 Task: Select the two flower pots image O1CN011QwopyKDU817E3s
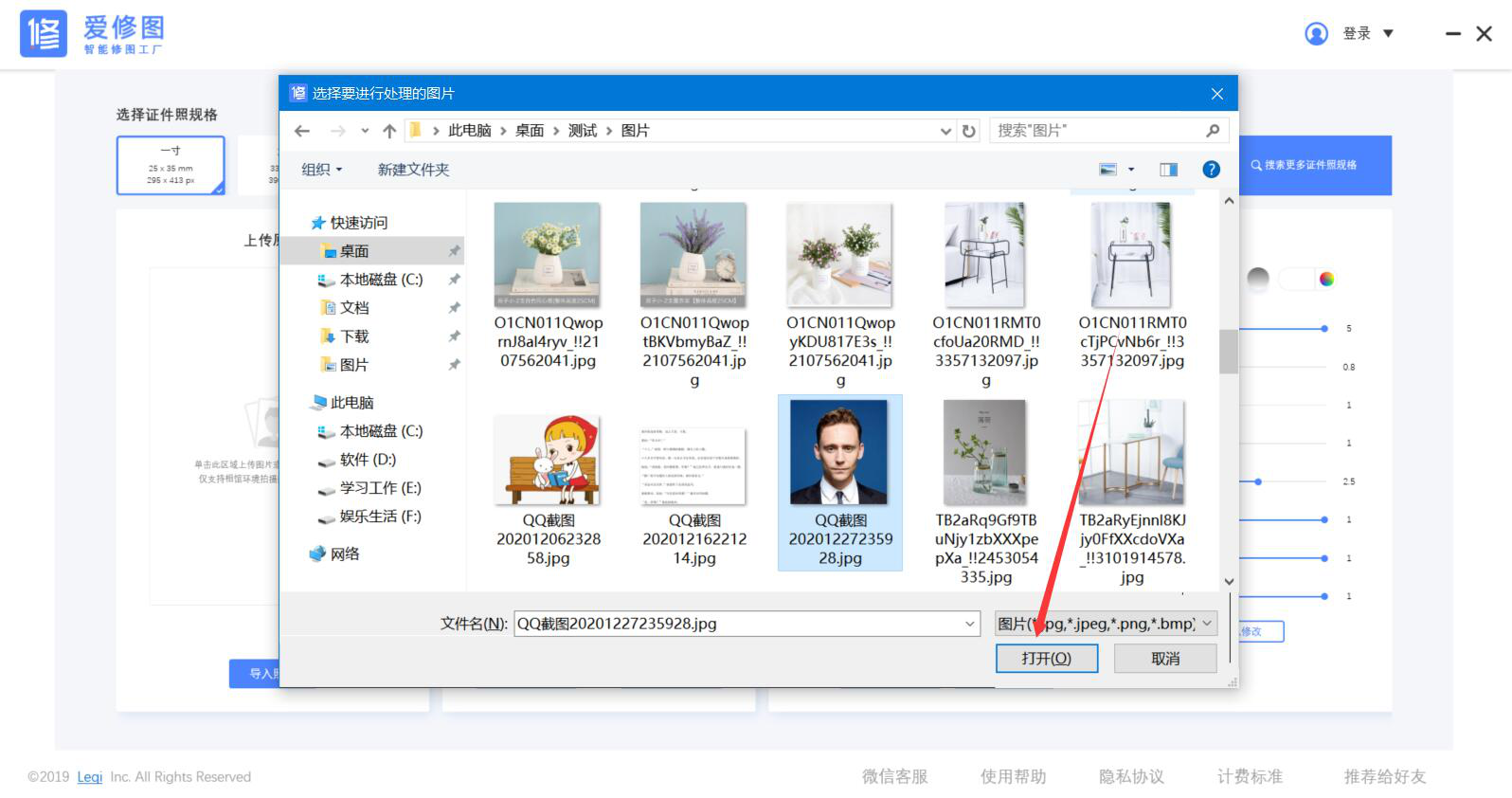point(839,254)
